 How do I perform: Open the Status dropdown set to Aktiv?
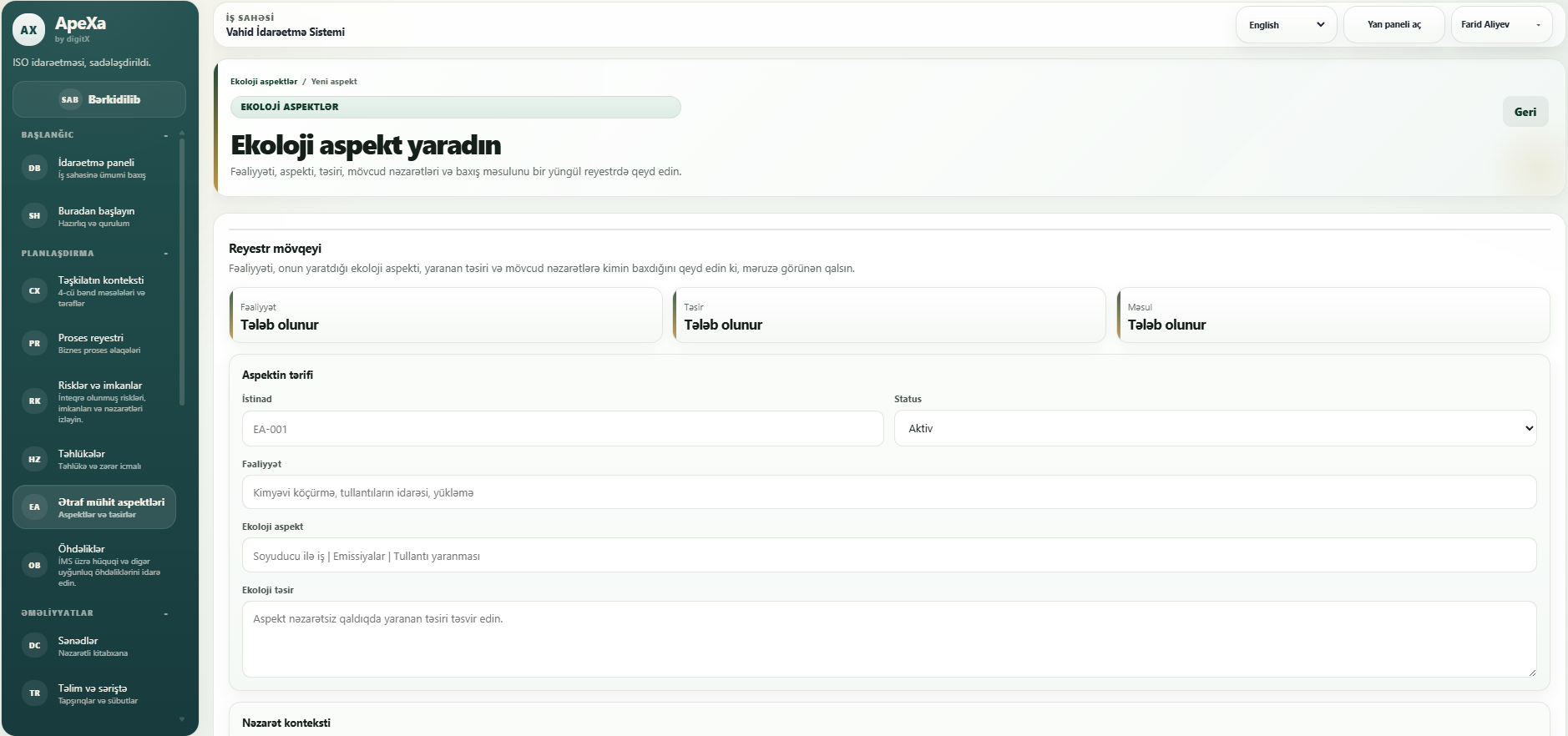(x=1215, y=428)
